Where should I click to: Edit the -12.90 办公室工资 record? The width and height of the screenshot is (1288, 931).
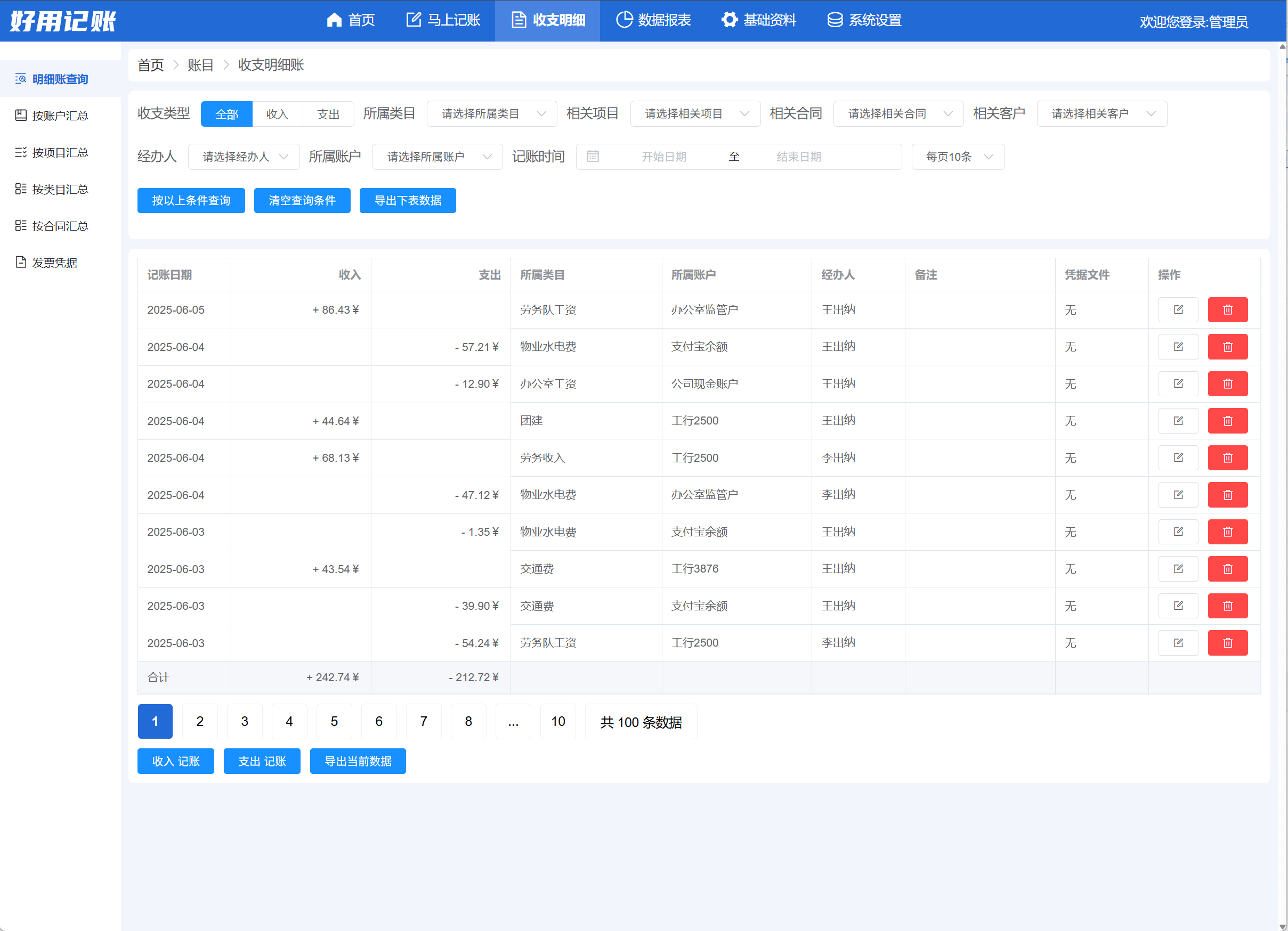point(1178,384)
